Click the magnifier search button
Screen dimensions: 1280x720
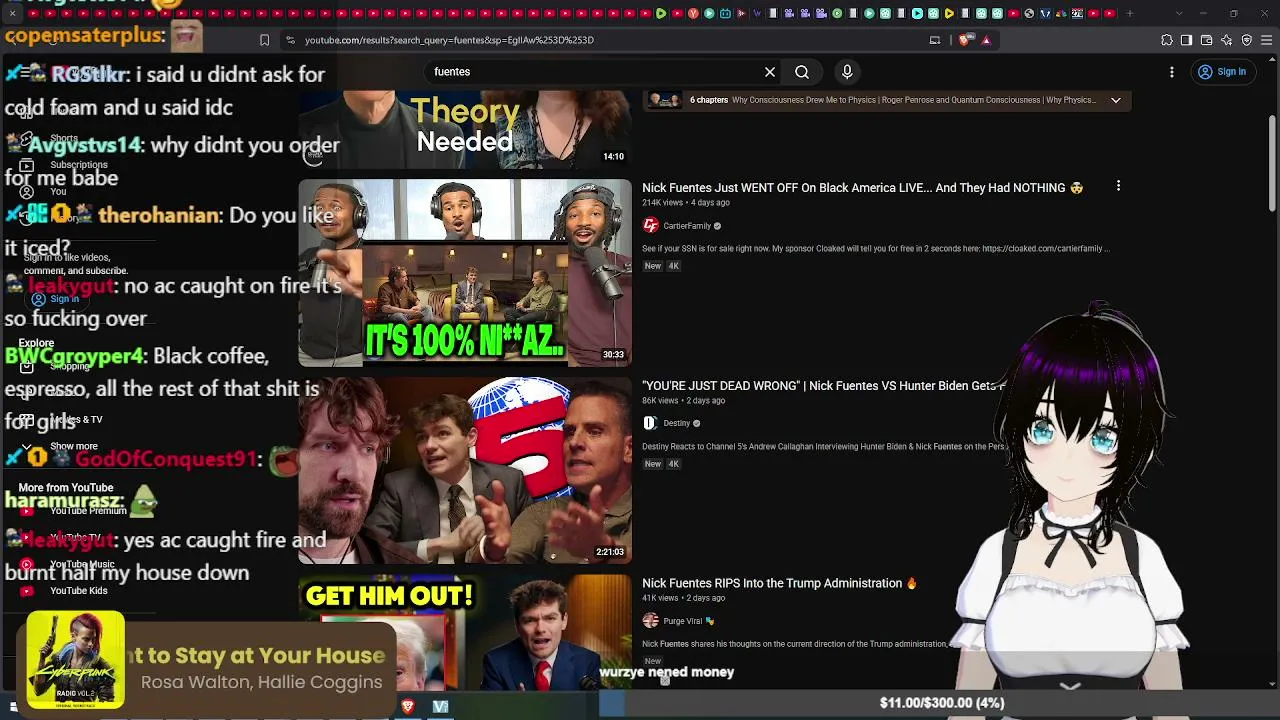(x=802, y=72)
